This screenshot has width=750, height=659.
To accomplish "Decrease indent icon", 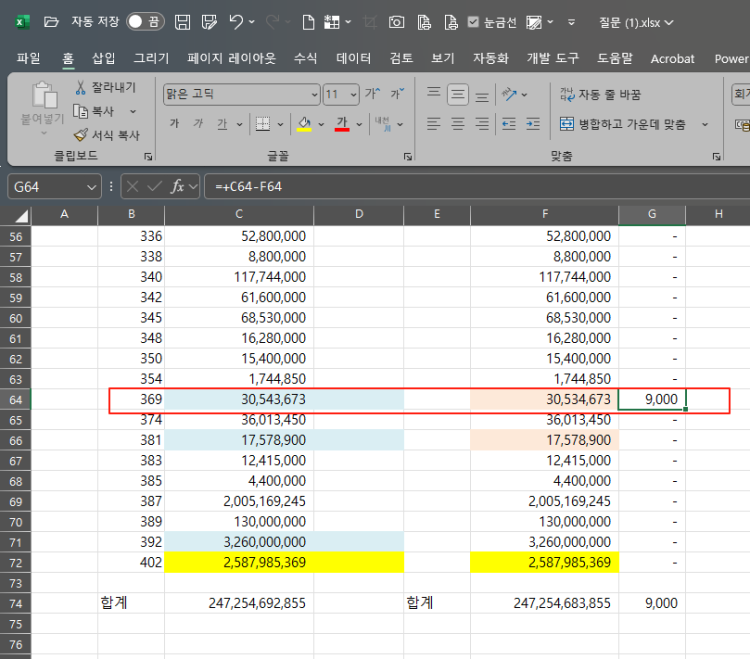I will (509, 124).
